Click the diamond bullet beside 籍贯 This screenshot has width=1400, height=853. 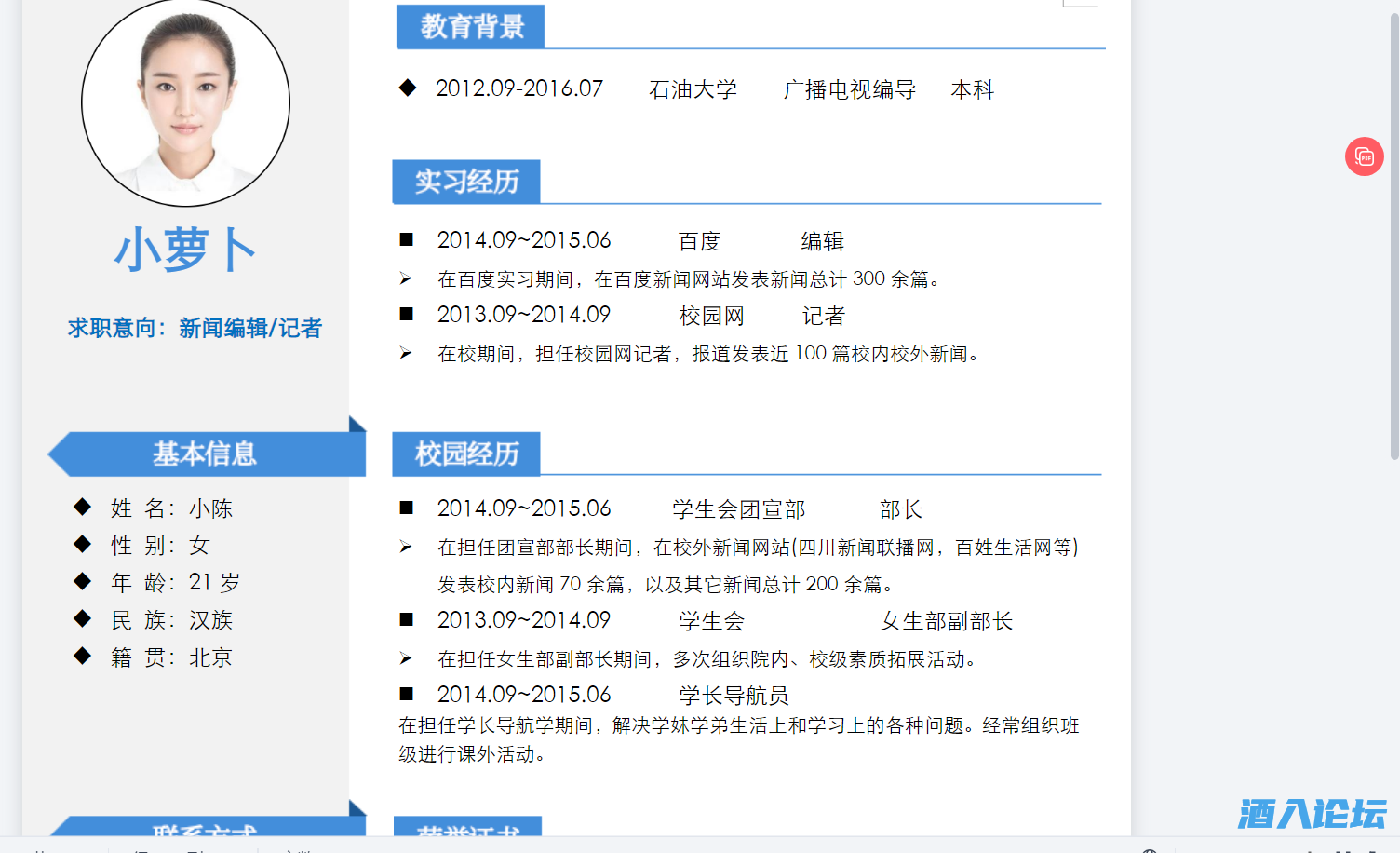[x=83, y=656]
